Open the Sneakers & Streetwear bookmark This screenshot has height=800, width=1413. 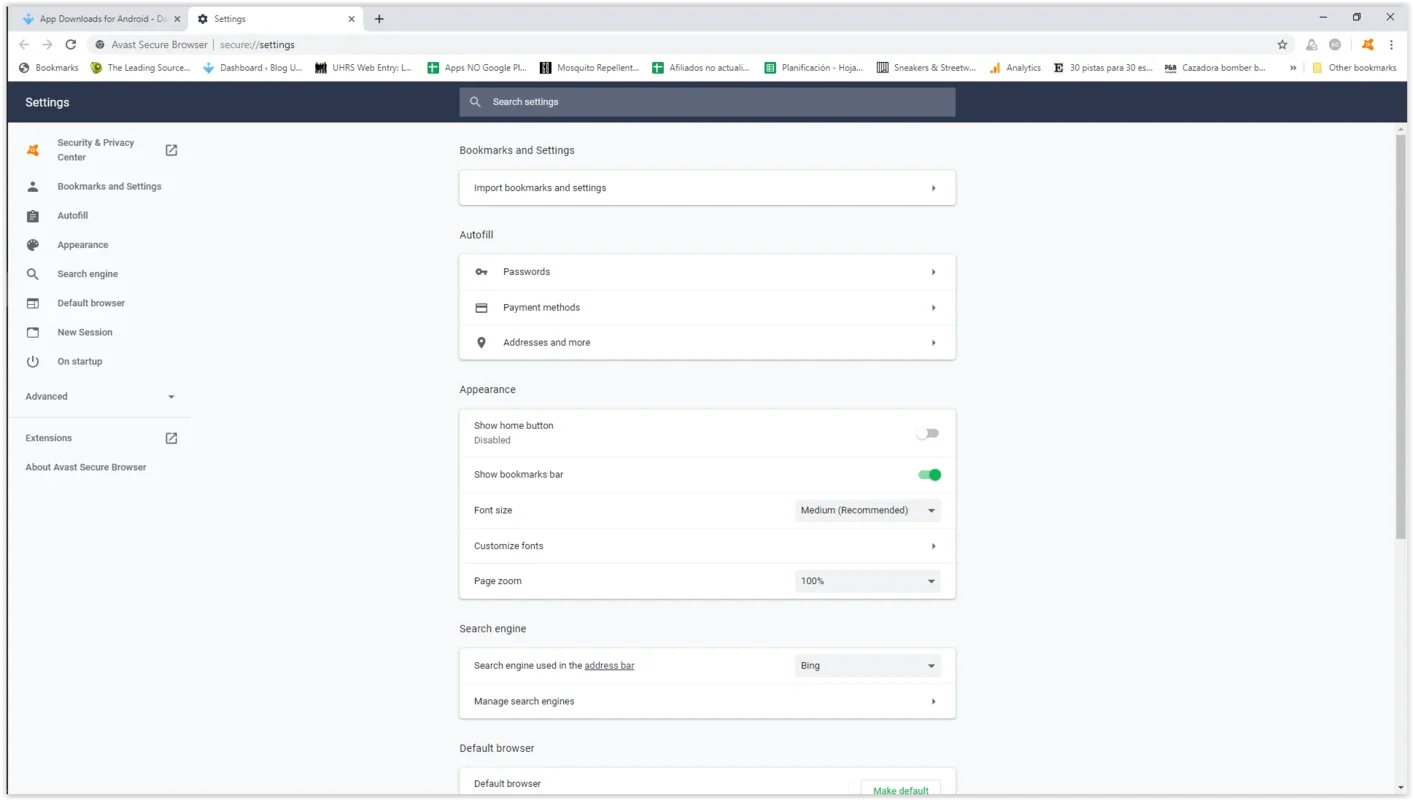(926, 67)
